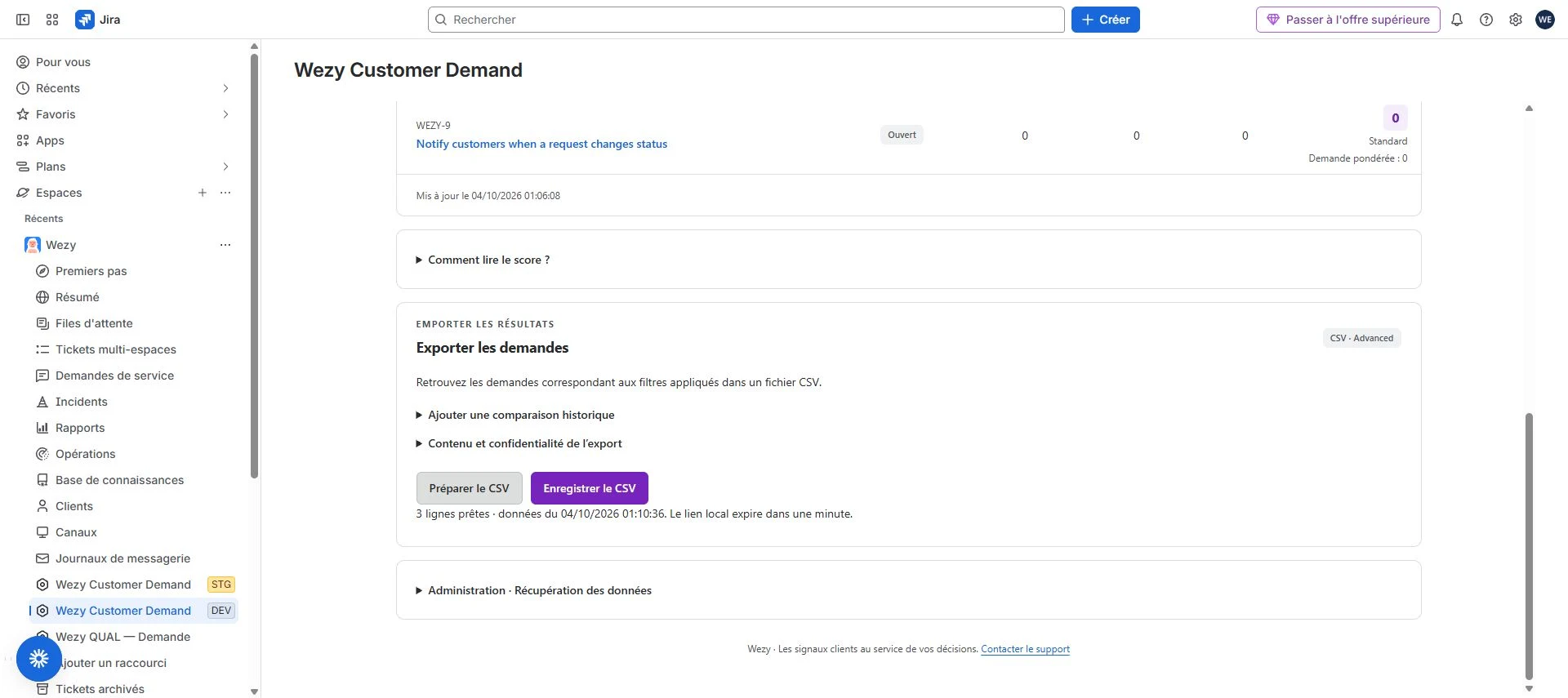The height and width of the screenshot is (698, 1568).
Task: Click the Créer button
Action: (x=1106, y=20)
